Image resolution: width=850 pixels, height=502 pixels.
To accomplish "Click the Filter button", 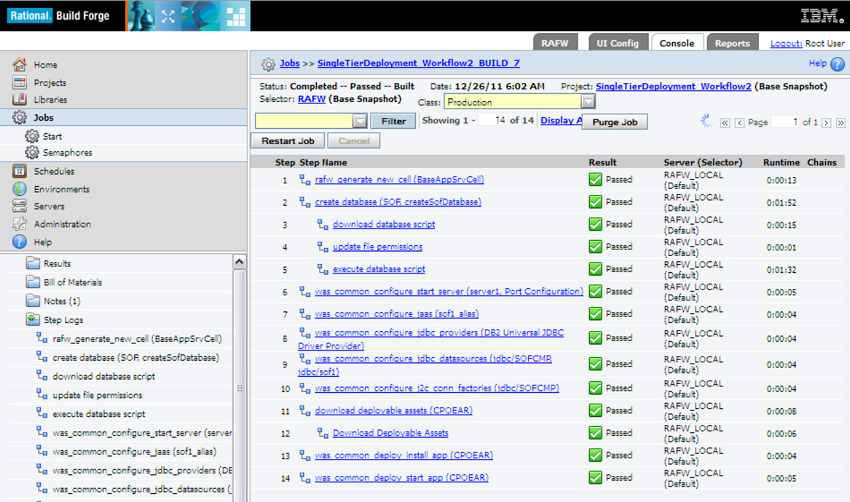I will pyautogui.click(x=393, y=121).
